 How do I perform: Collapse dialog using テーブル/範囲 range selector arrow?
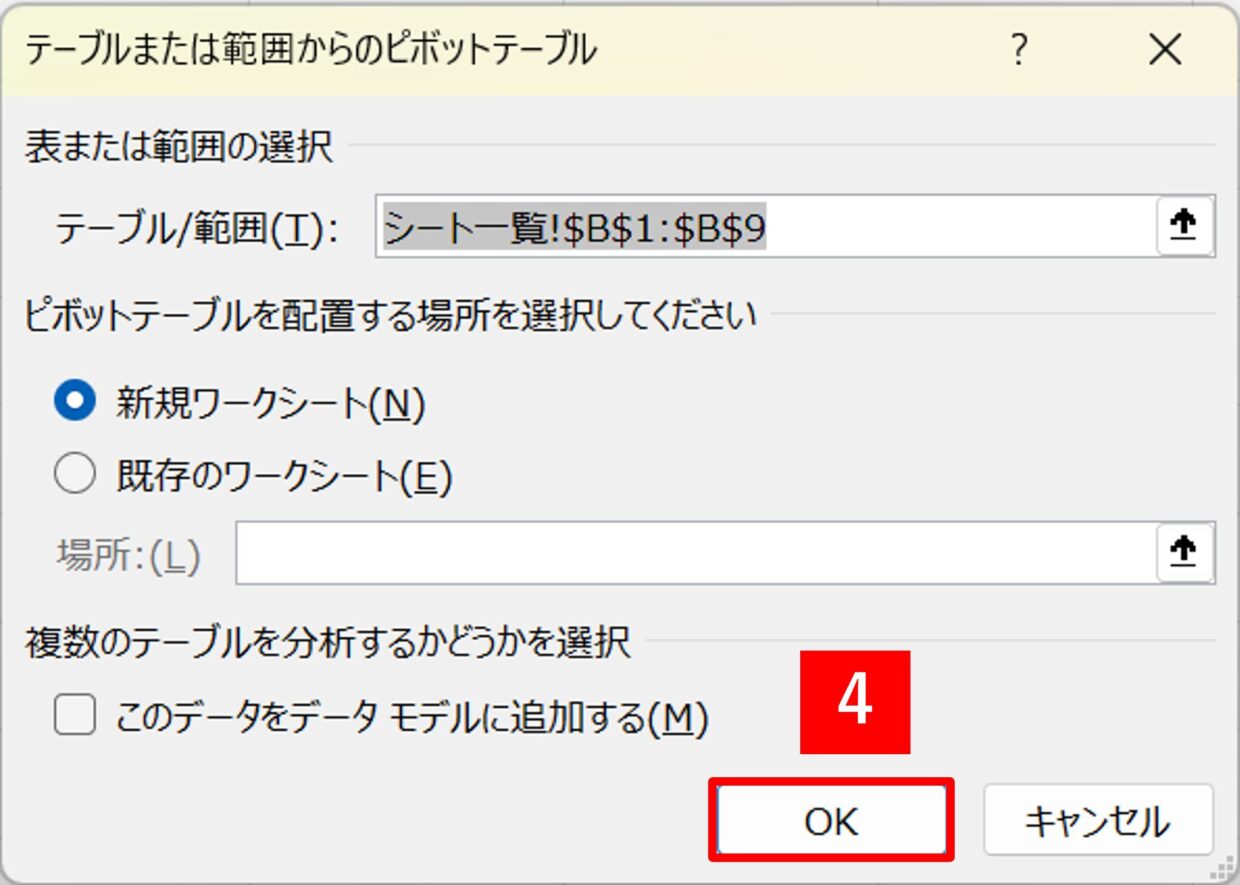coord(1184,226)
